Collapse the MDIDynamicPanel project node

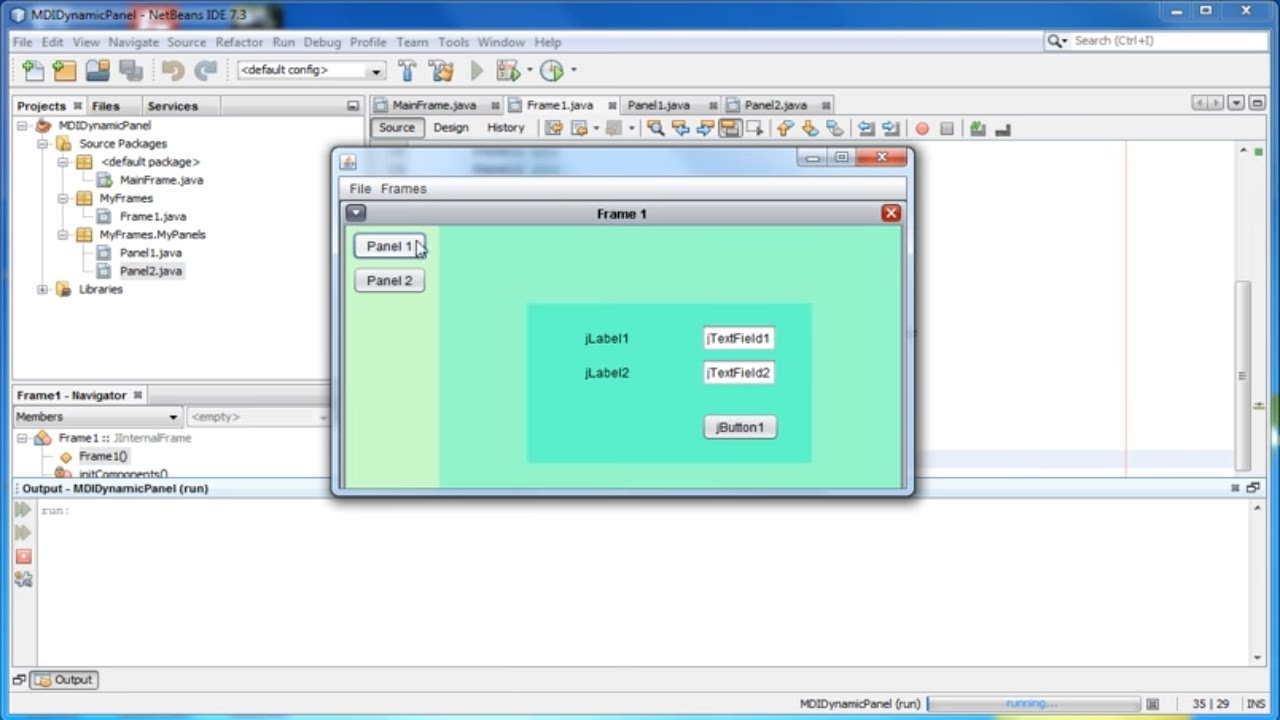(23, 126)
